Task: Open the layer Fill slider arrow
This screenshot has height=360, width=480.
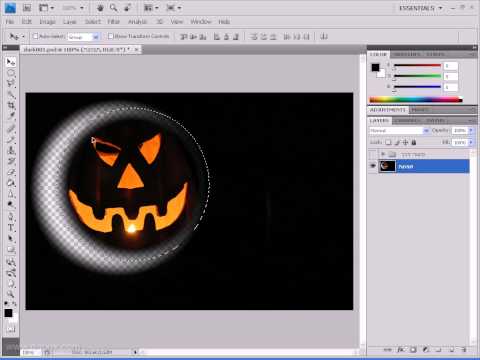Action: tap(471, 142)
